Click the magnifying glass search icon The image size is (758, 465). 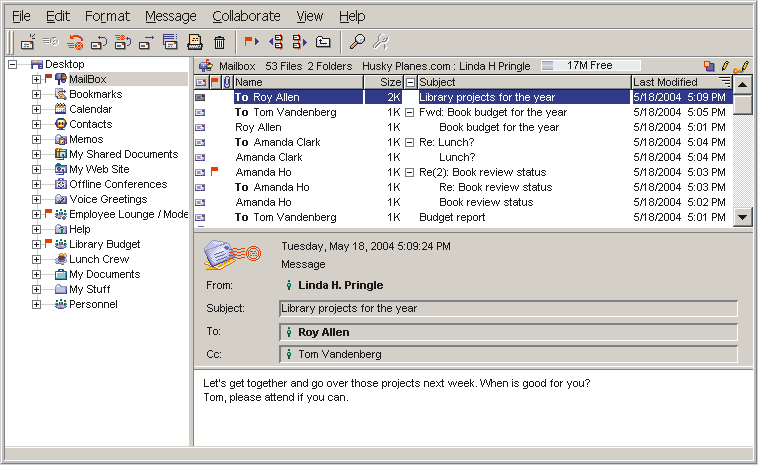coord(357,42)
